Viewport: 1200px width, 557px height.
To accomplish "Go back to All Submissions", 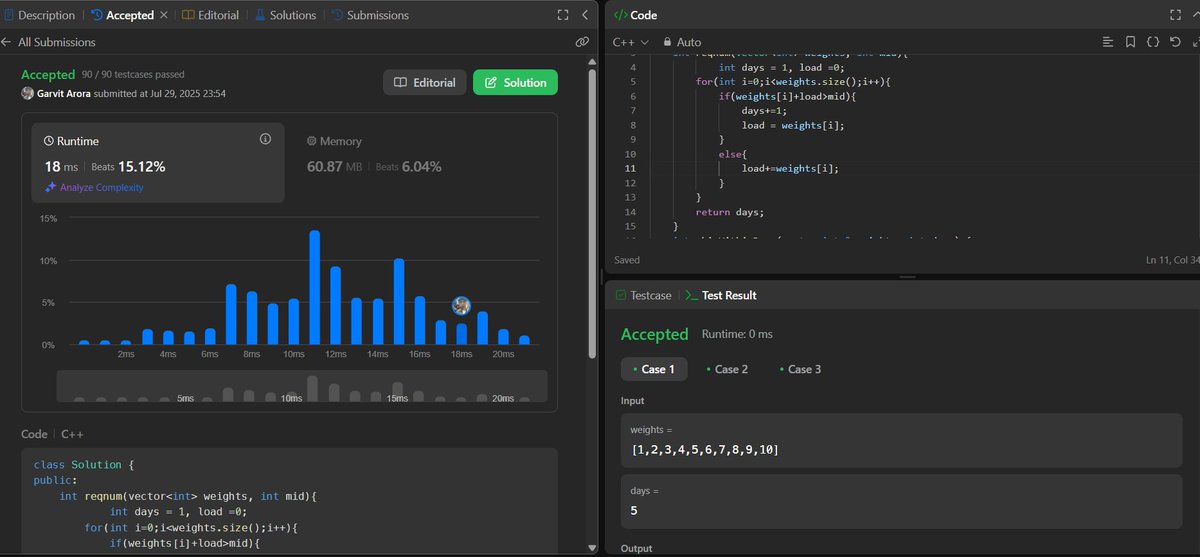I will point(49,42).
